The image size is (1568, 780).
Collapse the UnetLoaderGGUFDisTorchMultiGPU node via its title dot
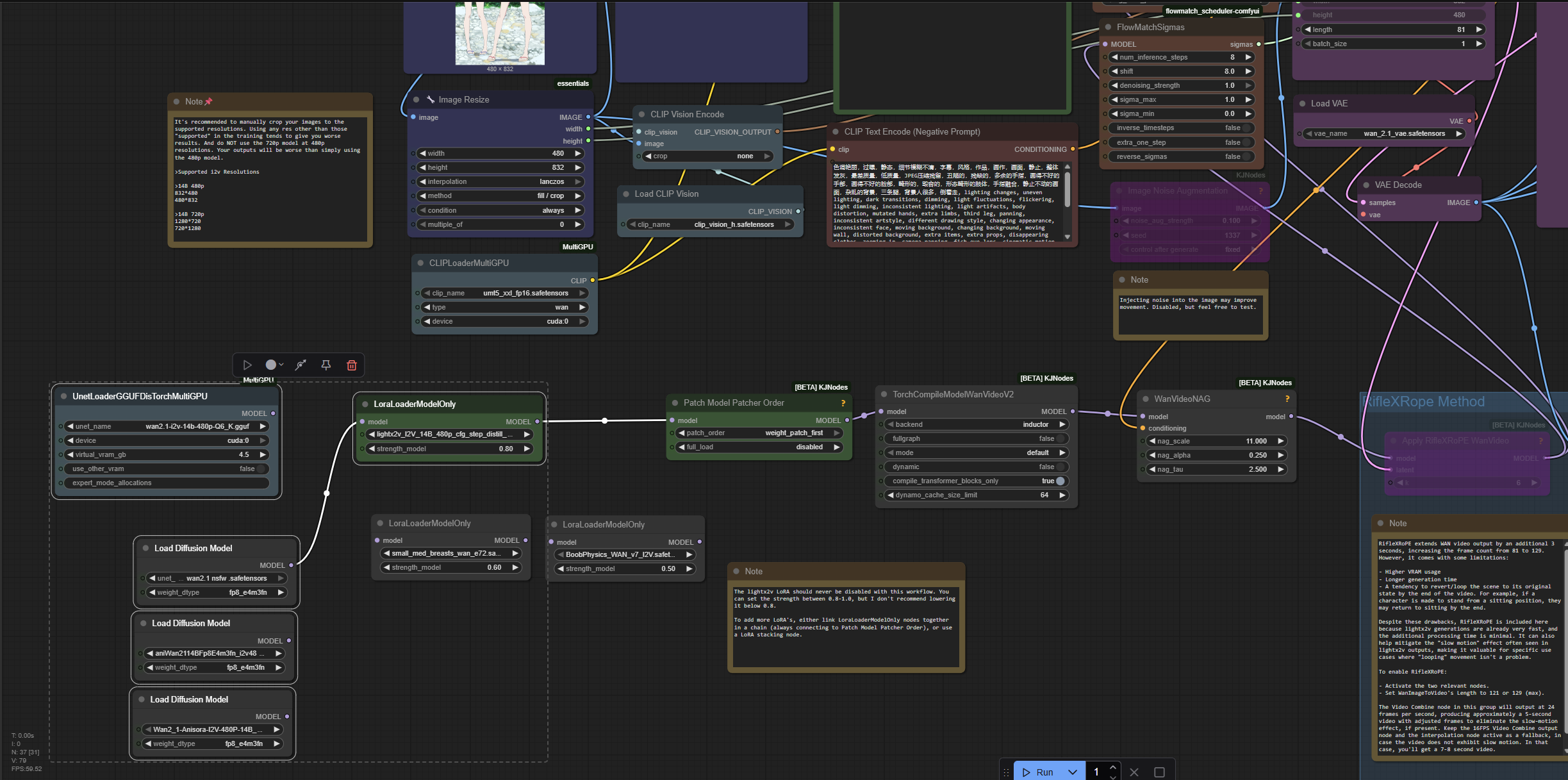64,396
